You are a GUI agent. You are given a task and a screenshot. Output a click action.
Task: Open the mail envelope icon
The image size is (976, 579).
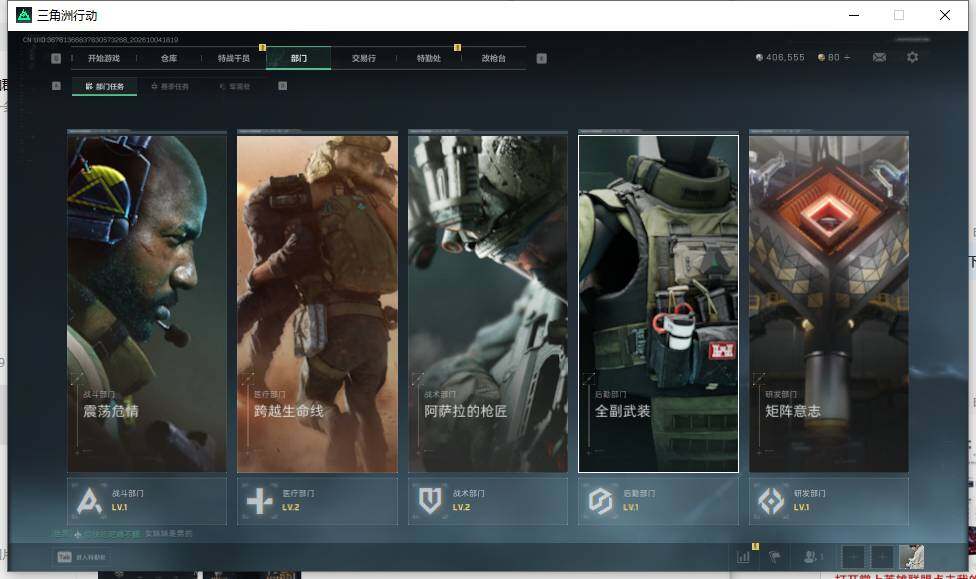pyautogui.click(x=880, y=57)
